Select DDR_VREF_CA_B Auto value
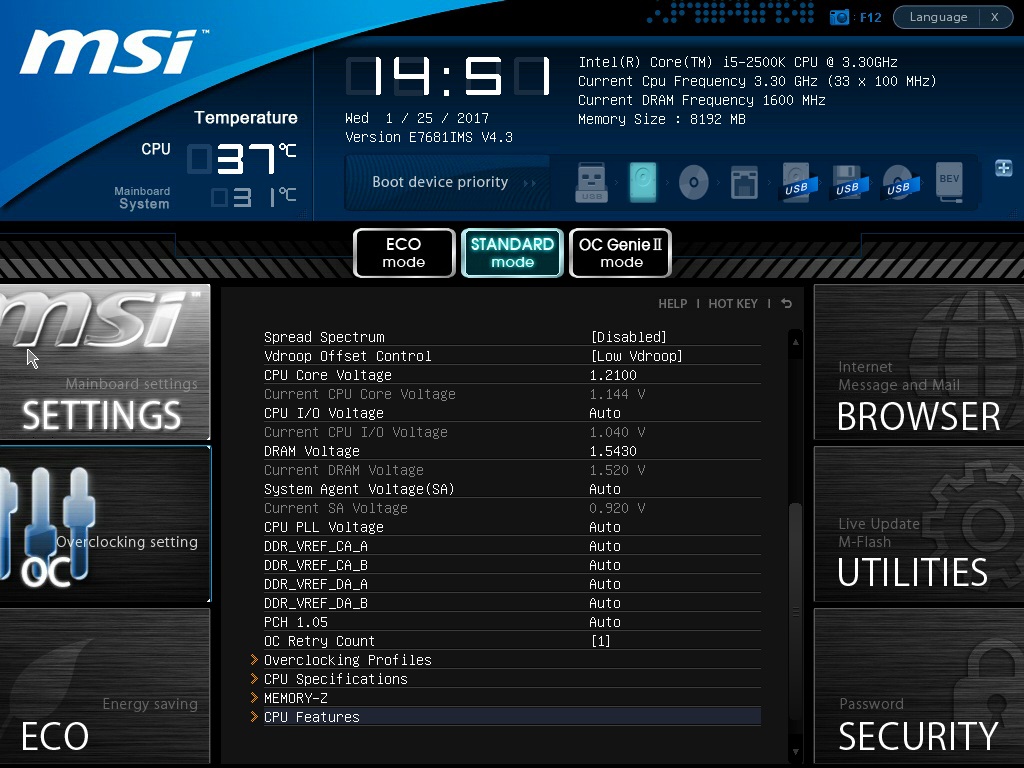Screen dimensions: 1024x768 coord(605,564)
